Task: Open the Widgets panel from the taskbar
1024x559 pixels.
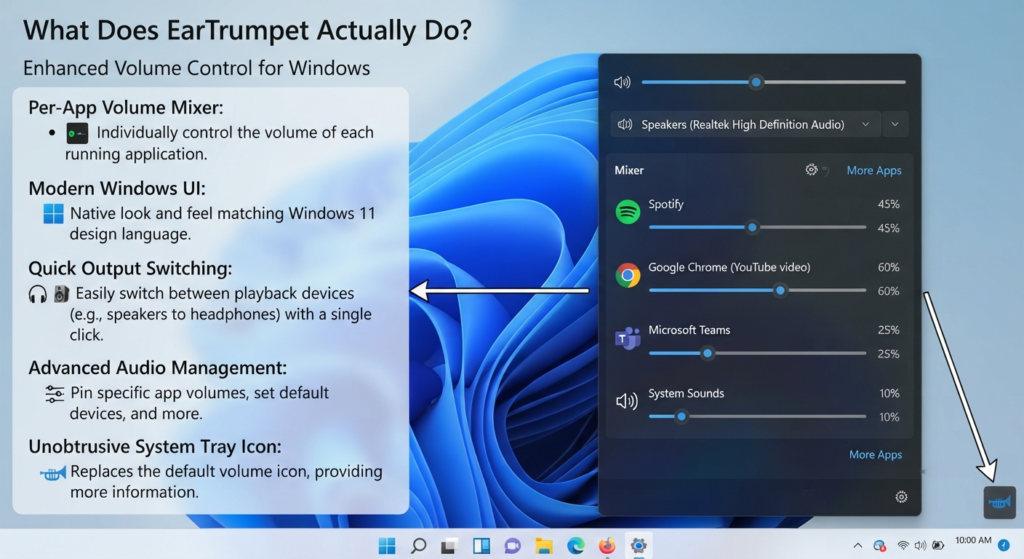Action: (481, 545)
